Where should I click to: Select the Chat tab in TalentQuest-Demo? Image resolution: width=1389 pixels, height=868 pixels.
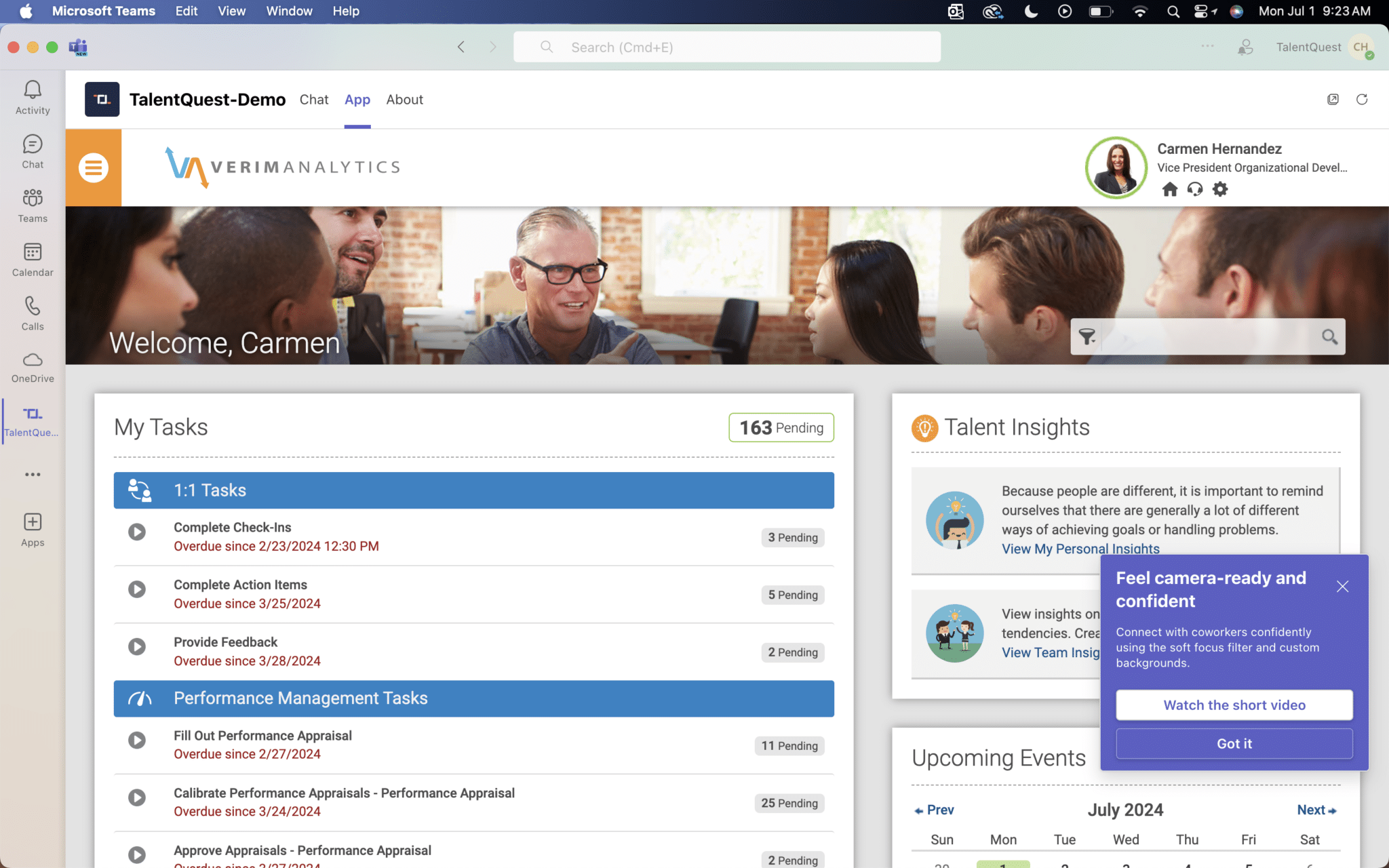315,99
